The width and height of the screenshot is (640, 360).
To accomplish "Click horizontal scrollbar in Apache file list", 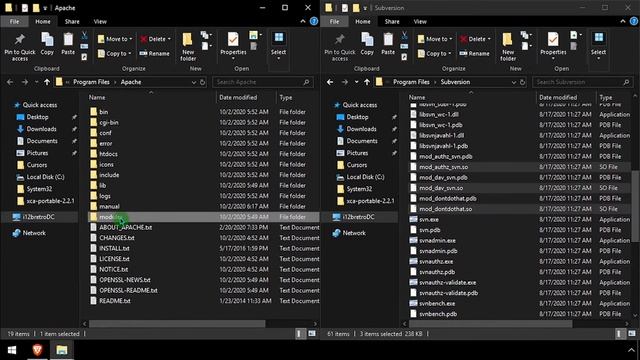I will 177,324.
